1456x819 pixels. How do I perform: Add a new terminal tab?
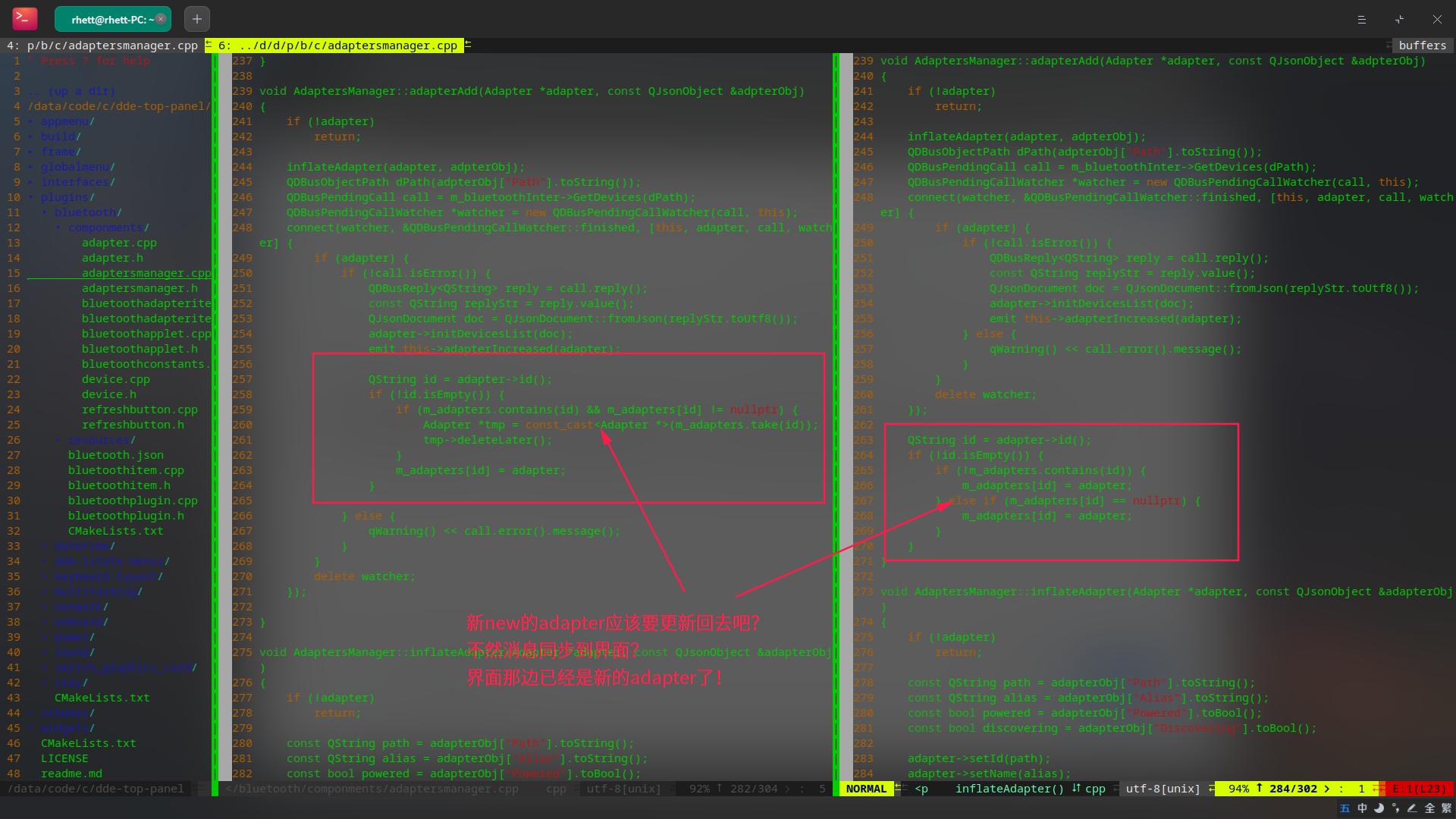click(196, 19)
